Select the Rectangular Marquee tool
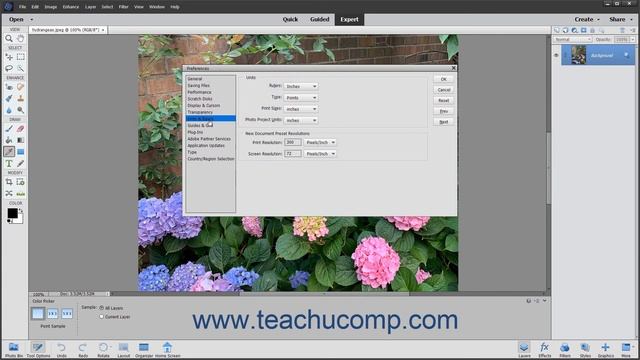 [x=20, y=57]
